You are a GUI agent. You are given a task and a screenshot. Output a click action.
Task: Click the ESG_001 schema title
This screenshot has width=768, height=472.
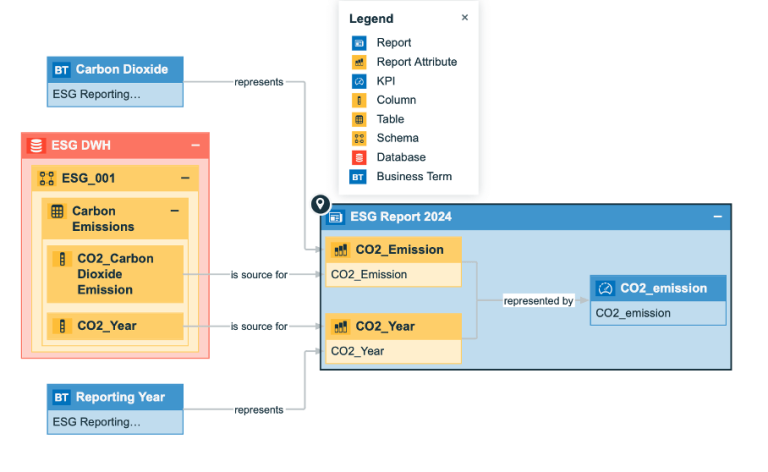click(88, 178)
